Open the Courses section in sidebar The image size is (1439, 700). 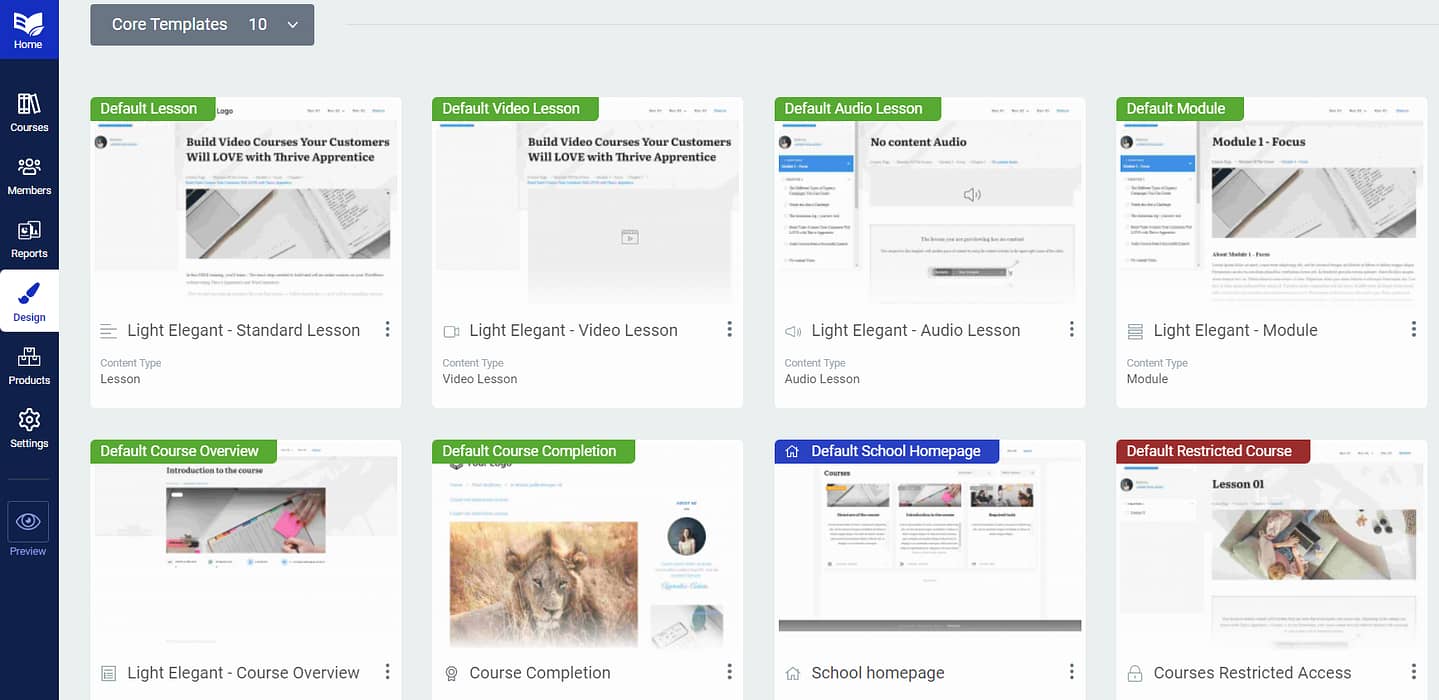(29, 112)
